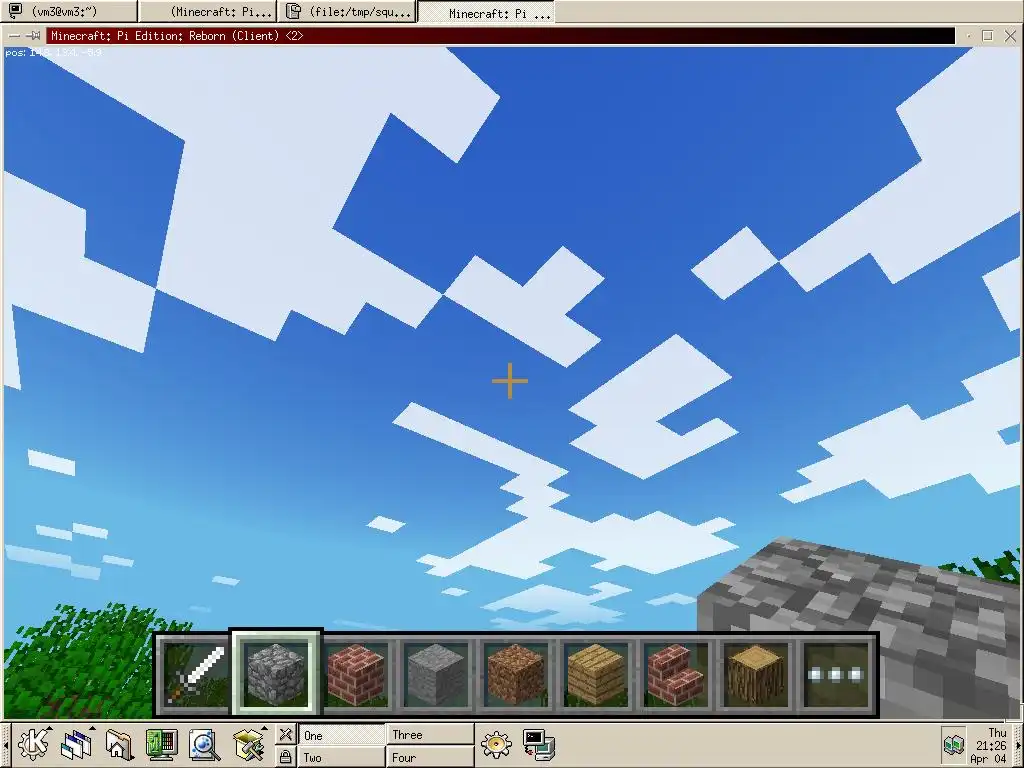Switch to desktop One in pager
The height and width of the screenshot is (768, 1024).
[341, 735]
